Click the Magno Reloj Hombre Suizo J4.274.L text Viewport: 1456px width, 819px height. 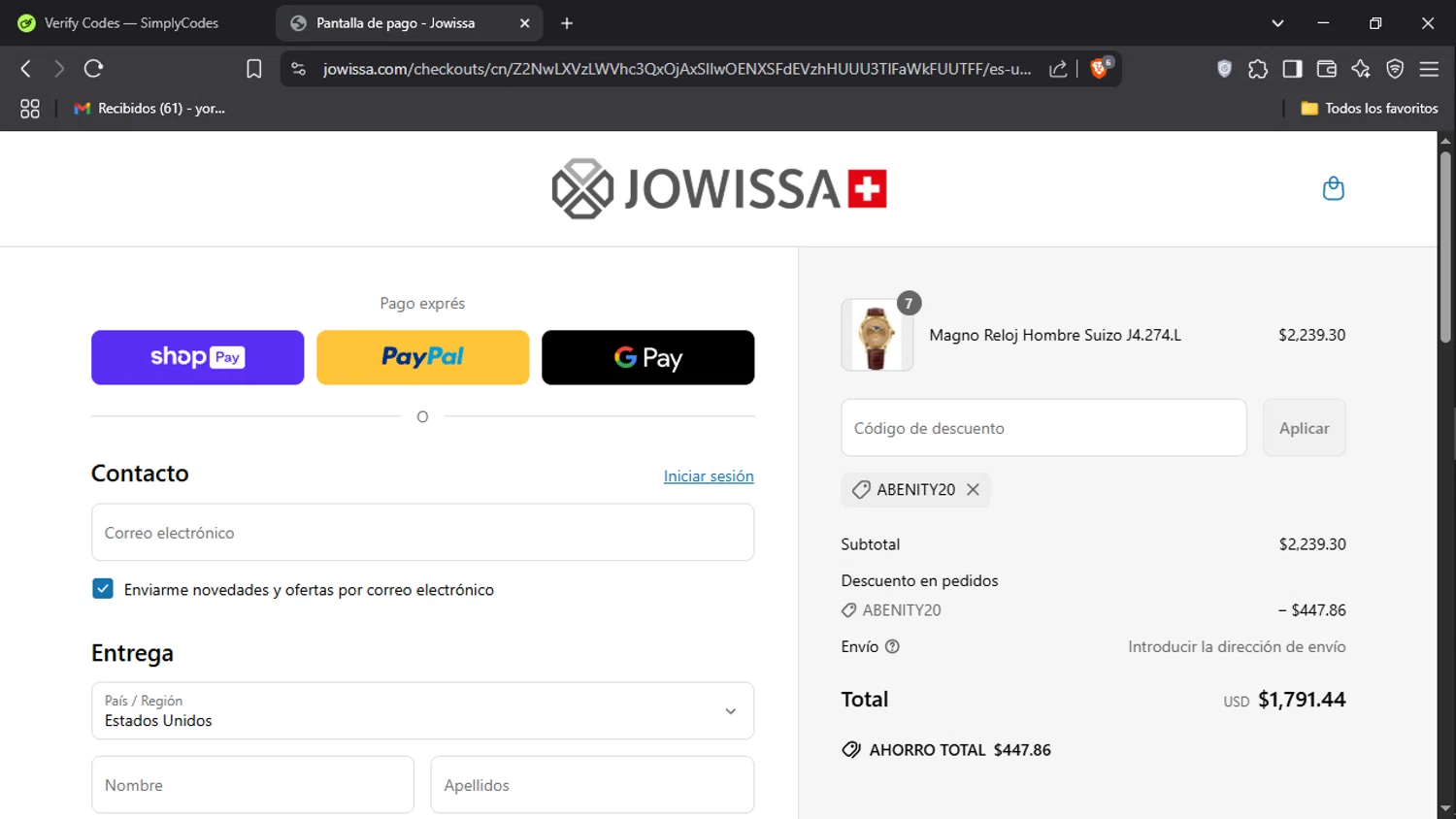click(1055, 335)
